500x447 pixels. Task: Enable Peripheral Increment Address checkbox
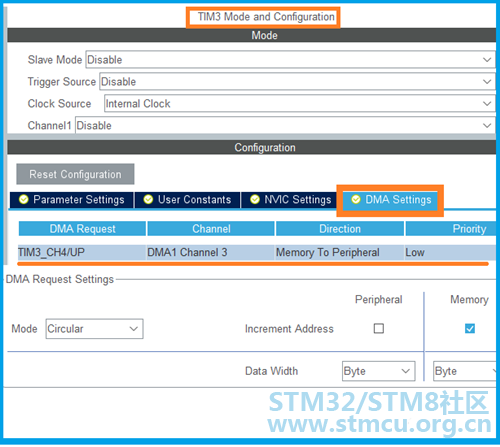[379, 329]
